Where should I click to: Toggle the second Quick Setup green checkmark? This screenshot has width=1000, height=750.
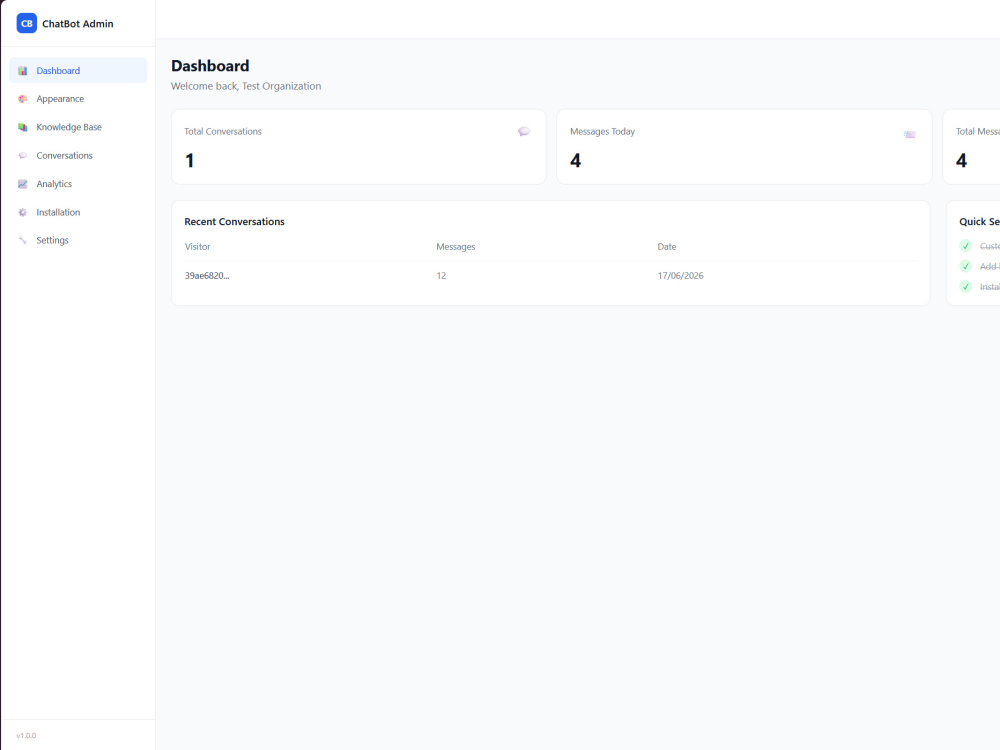966,267
